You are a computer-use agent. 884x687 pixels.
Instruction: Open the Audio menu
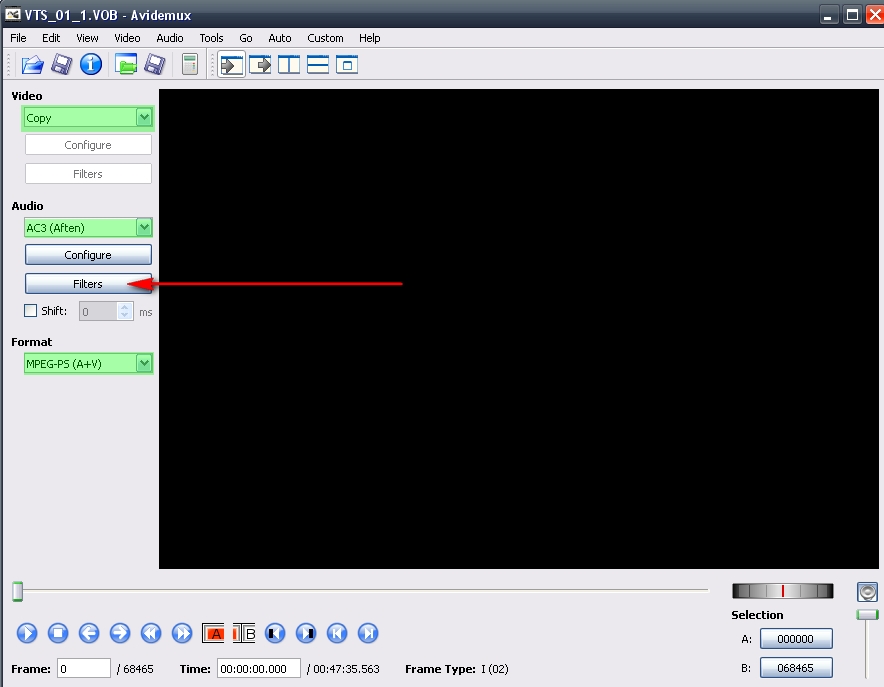pyautogui.click(x=170, y=38)
